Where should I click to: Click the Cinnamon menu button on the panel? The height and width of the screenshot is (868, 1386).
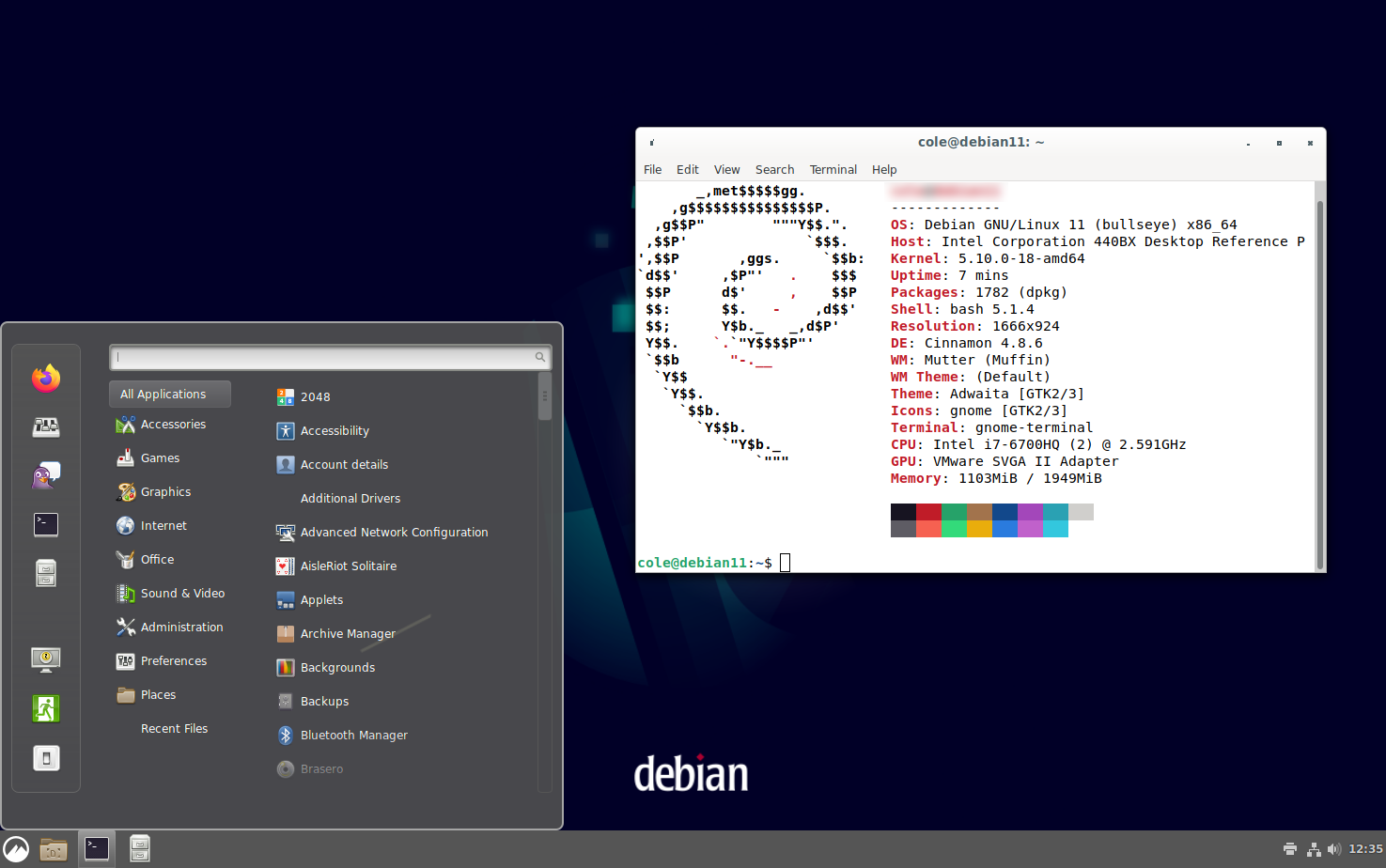16,849
